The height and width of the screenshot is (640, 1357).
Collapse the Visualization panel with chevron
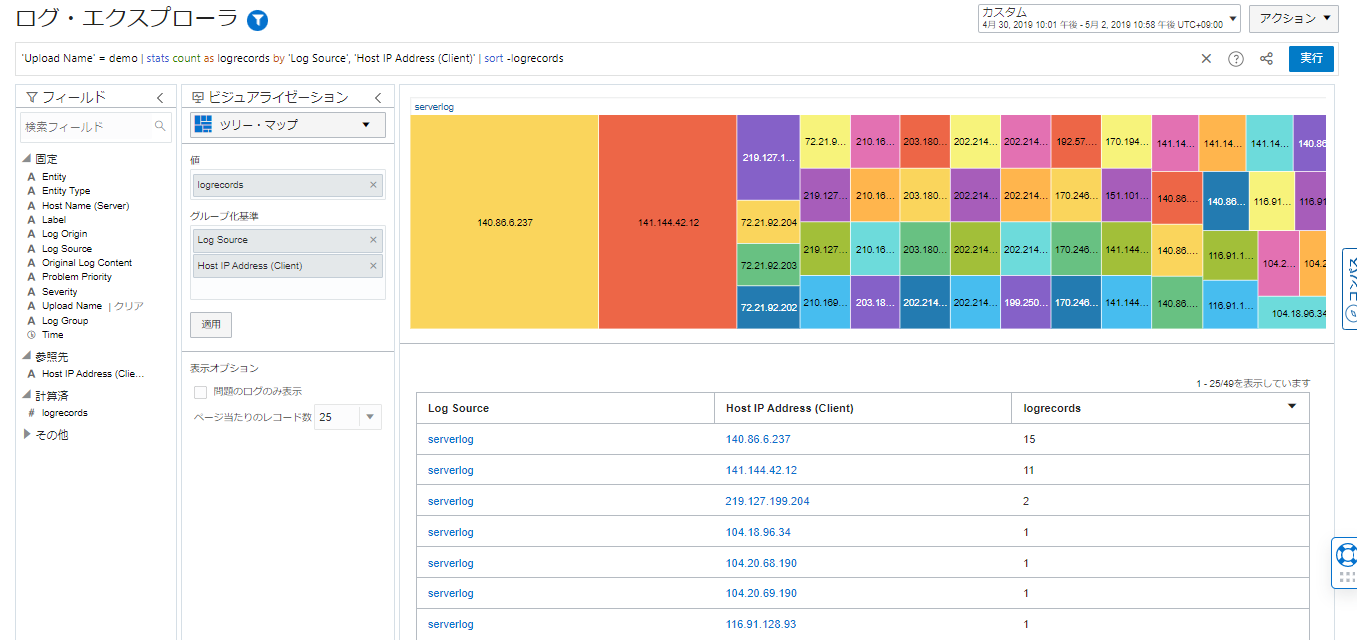coord(378,98)
